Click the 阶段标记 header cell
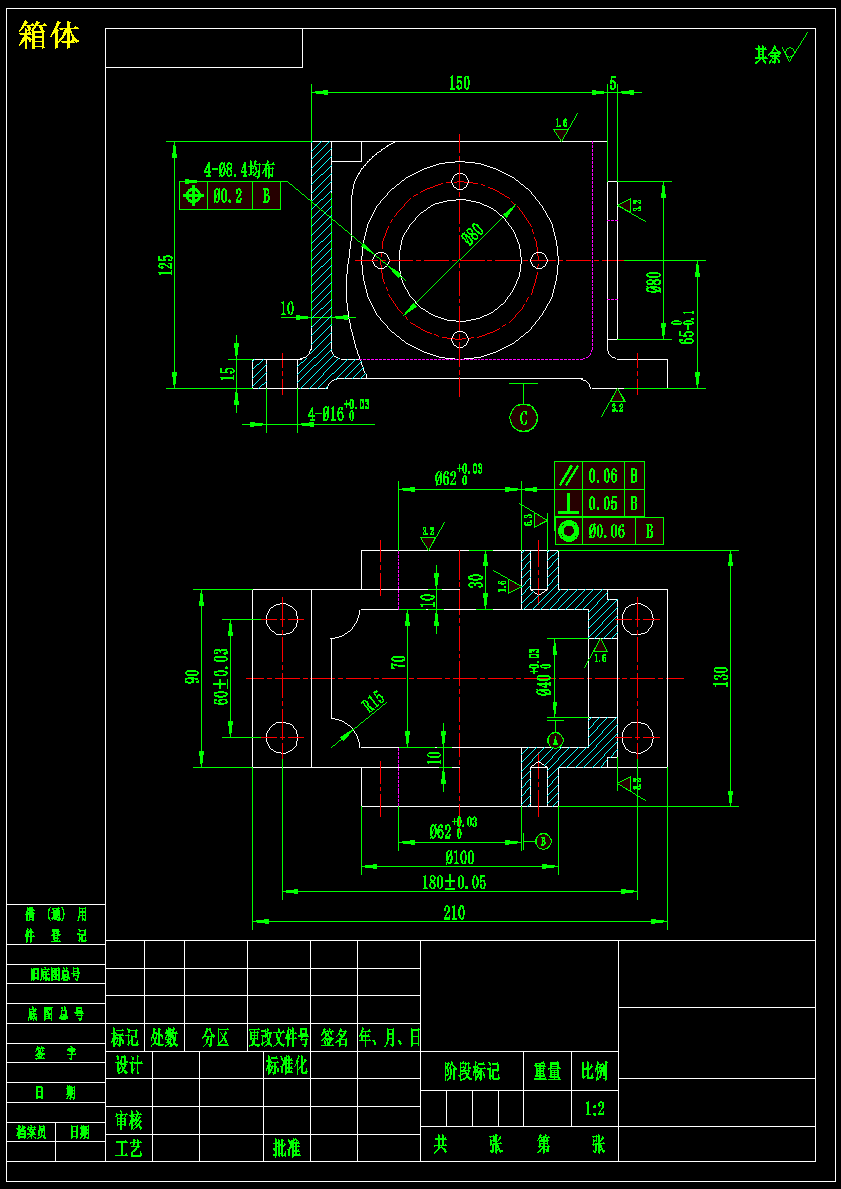841x1189 pixels. 472,1071
